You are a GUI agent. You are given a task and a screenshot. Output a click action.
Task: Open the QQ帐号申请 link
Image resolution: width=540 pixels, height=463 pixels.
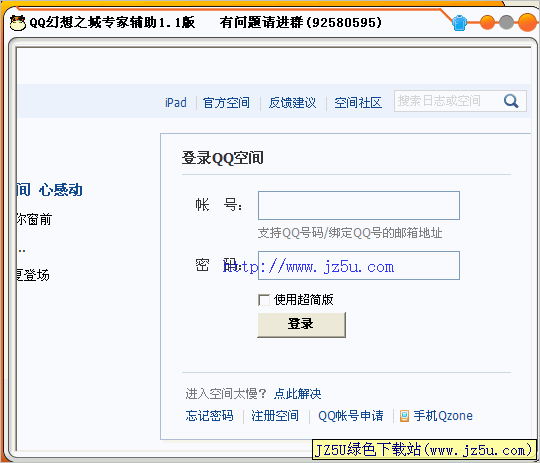point(351,416)
